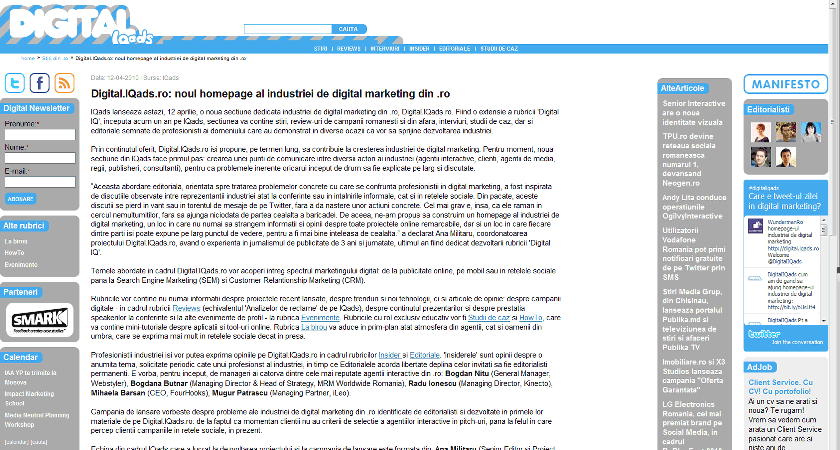
Task: Follow the Evenimente link in article text
Action: coord(320,318)
